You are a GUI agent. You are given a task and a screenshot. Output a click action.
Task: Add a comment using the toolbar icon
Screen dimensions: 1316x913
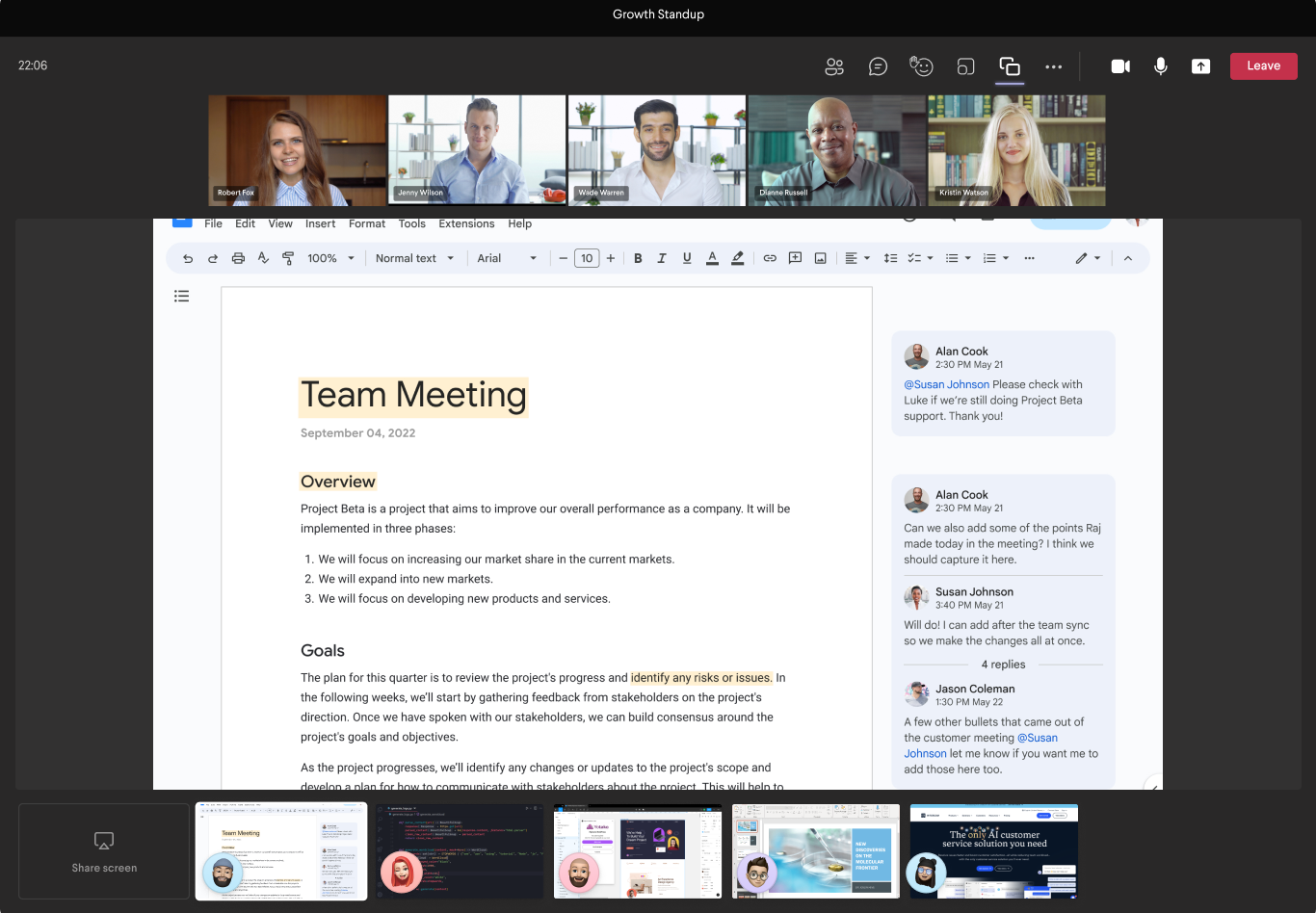795,257
